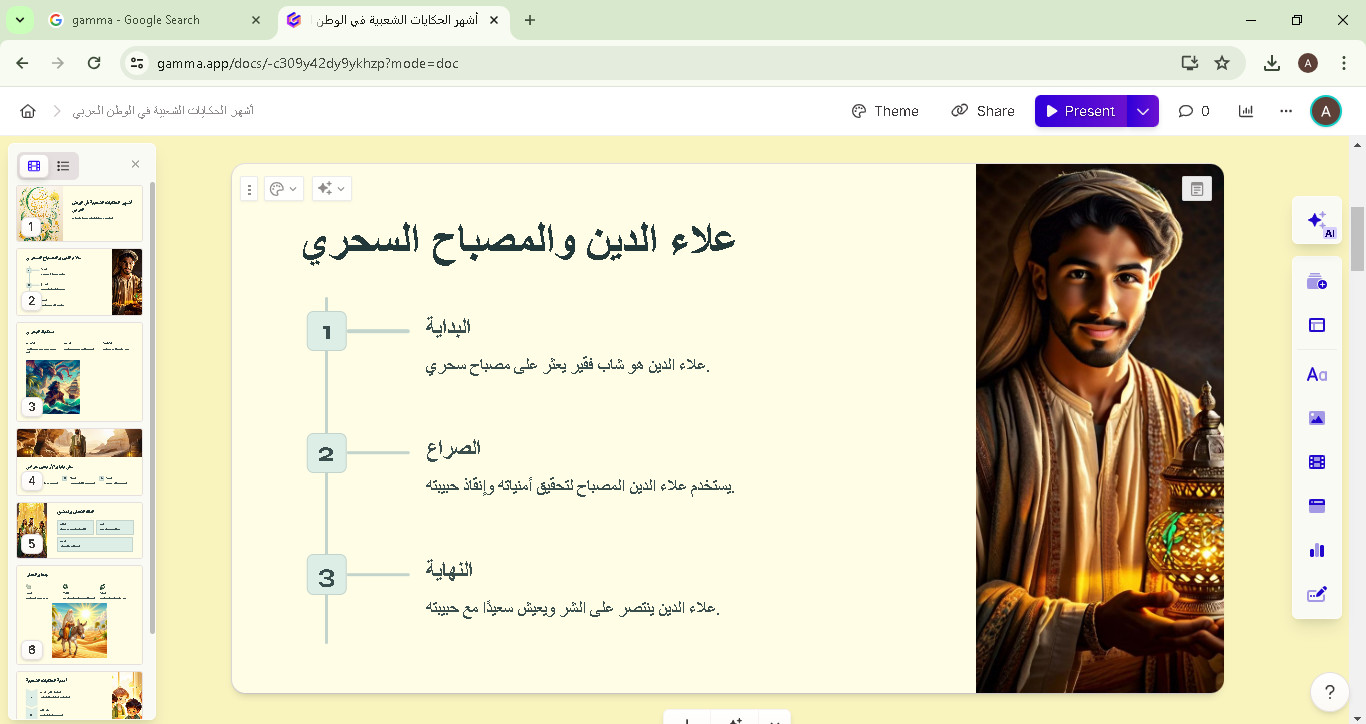Click the Theme button
The width and height of the screenshot is (1366, 724).
tap(885, 111)
